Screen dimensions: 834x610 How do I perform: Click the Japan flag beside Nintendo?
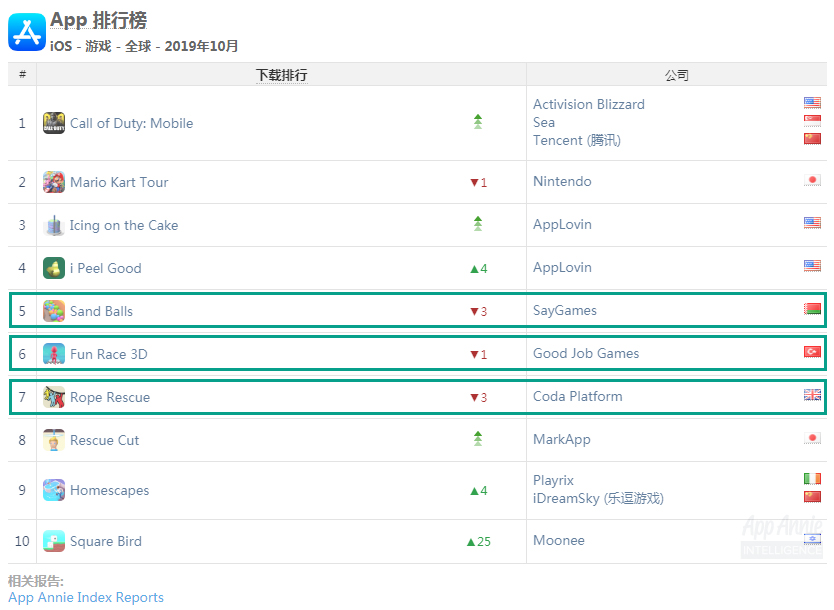pos(812,180)
